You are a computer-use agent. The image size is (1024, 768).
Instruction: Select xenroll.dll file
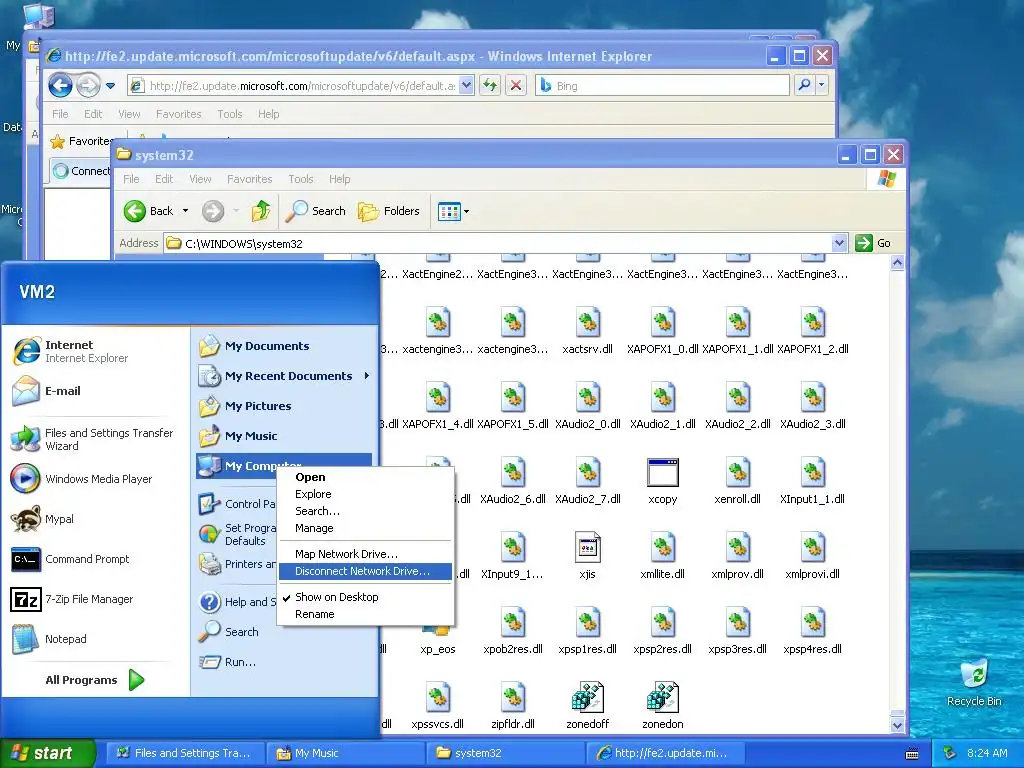(x=737, y=481)
